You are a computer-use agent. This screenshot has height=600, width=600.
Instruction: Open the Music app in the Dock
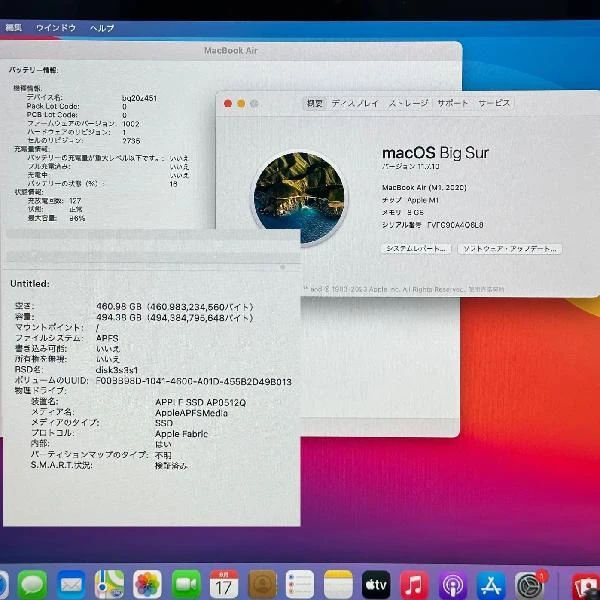(414, 584)
